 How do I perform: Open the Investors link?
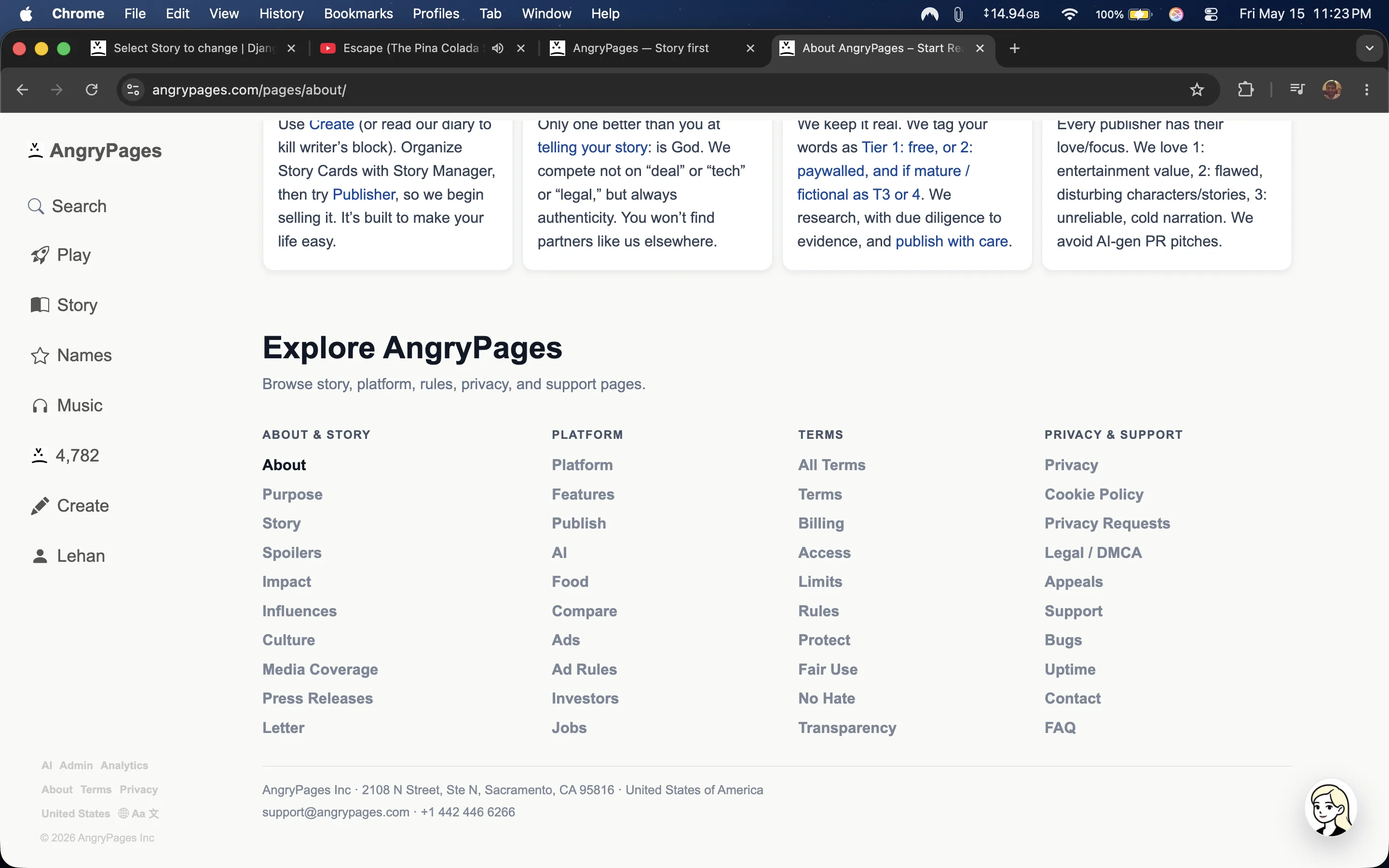pos(586,699)
